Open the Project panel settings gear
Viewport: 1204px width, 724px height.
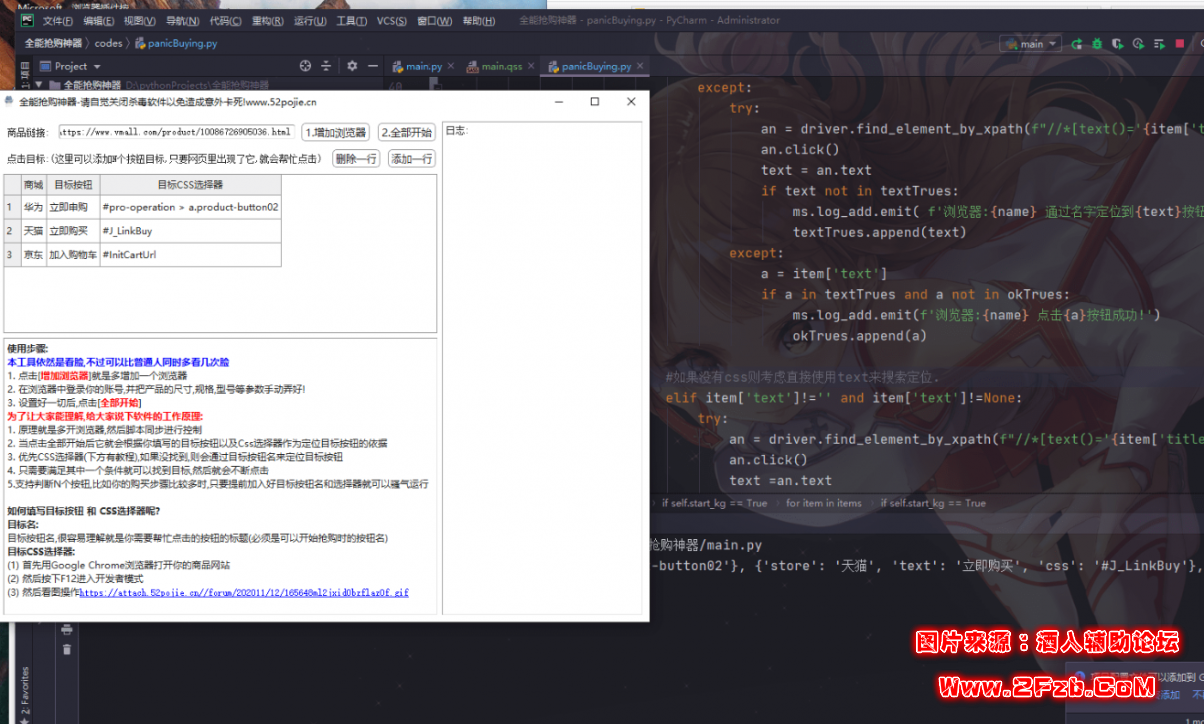coord(352,65)
